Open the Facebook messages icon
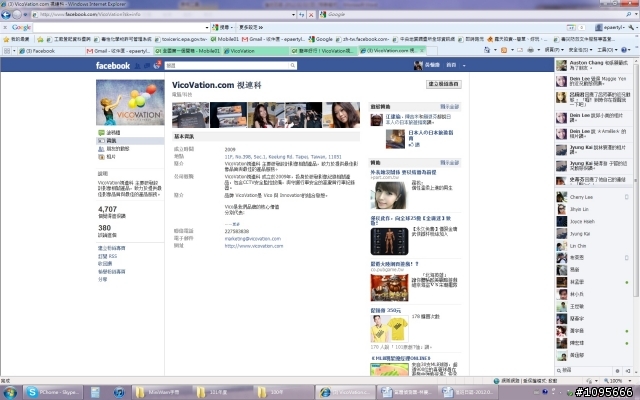The image size is (640, 400). [147, 65]
